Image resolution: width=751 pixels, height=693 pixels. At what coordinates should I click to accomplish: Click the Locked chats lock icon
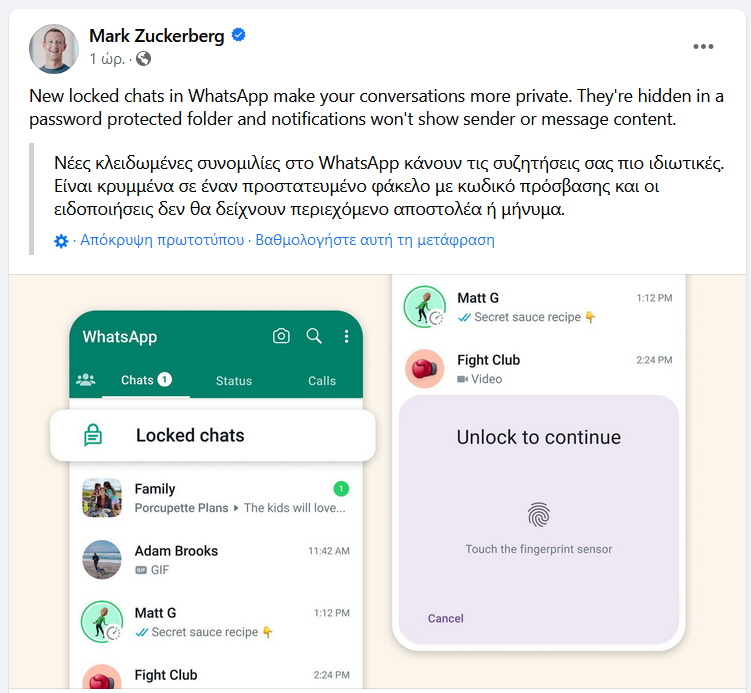[93, 435]
